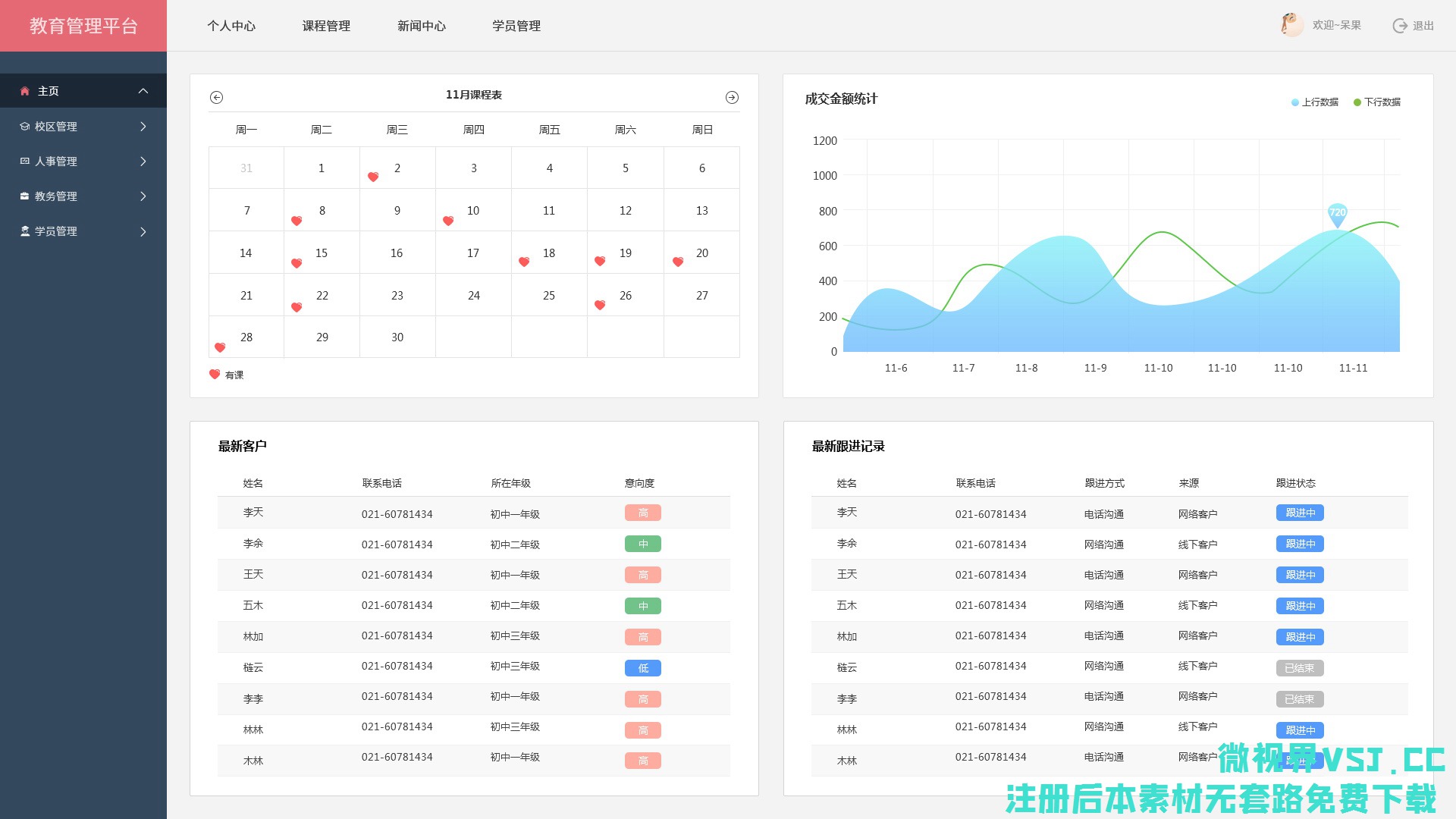1456x819 pixels.
Task: Select November 18 calendar cell
Action: [549, 253]
